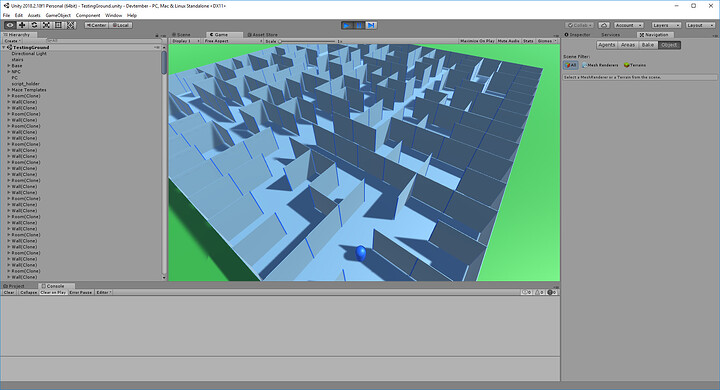Open the Agents navigation section
Viewport: 720px width, 390px height.
tap(607, 45)
